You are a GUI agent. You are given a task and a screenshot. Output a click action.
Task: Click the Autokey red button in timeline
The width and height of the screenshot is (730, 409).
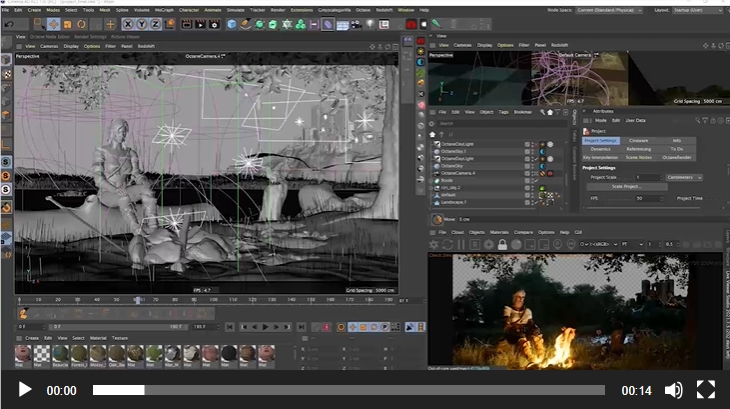326,327
